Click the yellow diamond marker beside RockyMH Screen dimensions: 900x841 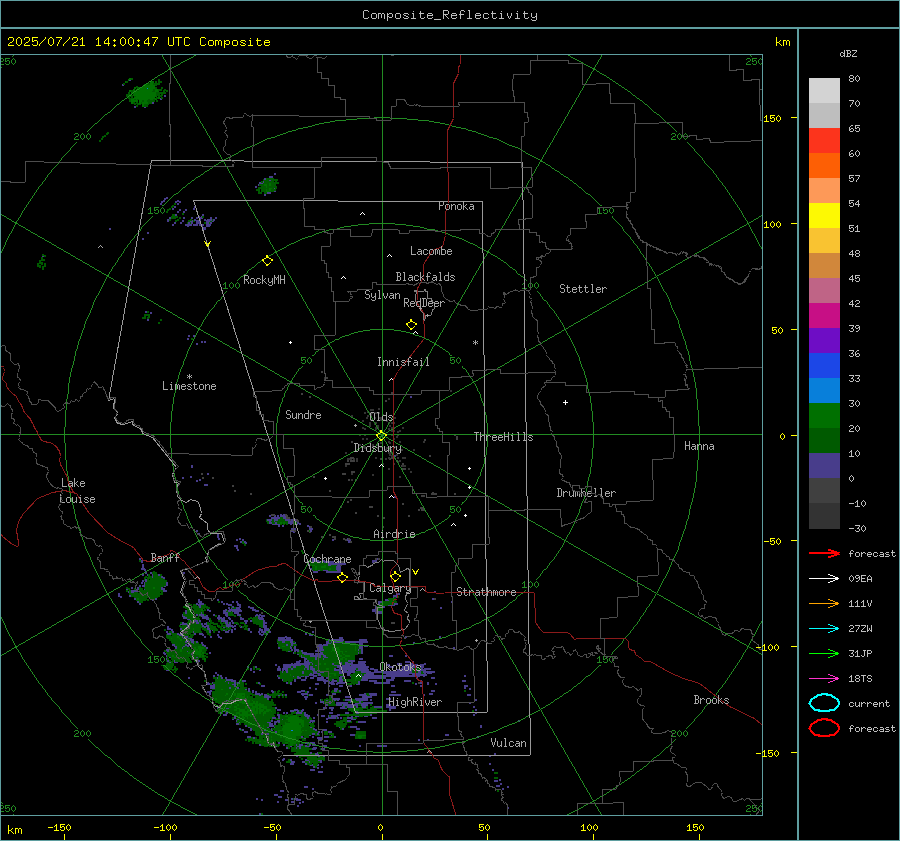pyautogui.click(x=267, y=261)
